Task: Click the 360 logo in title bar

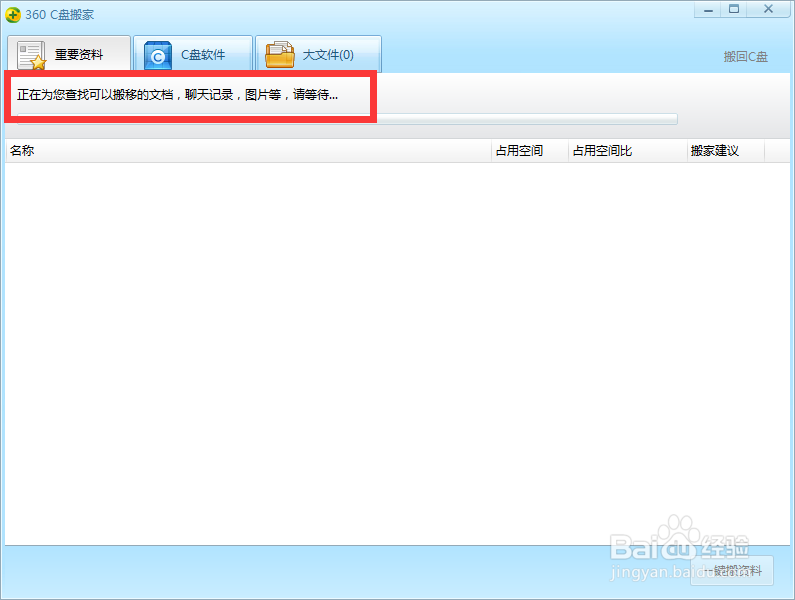Action: click(x=13, y=15)
